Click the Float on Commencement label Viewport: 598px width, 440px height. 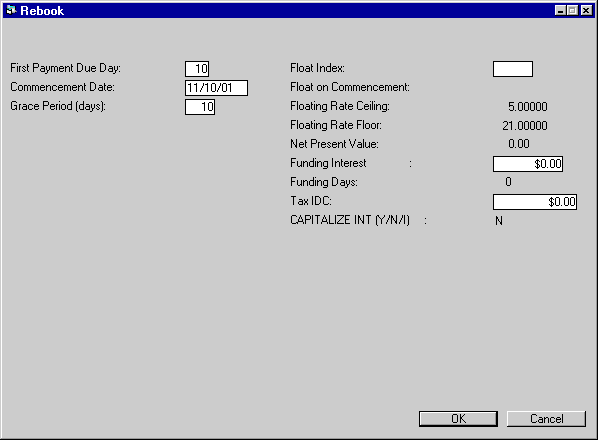(350, 87)
